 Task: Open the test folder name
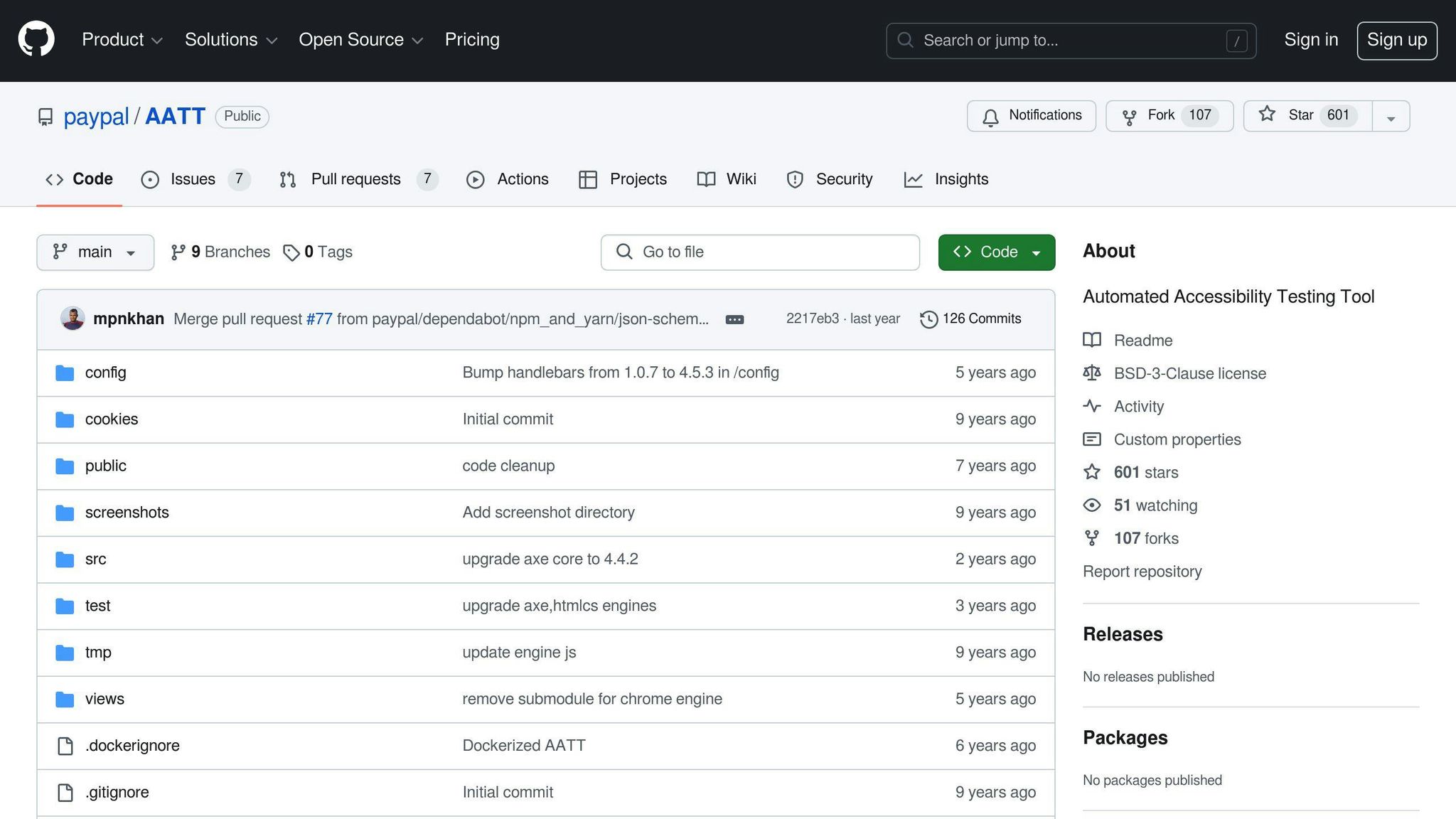pyautogui.click(x=97, y=606)
